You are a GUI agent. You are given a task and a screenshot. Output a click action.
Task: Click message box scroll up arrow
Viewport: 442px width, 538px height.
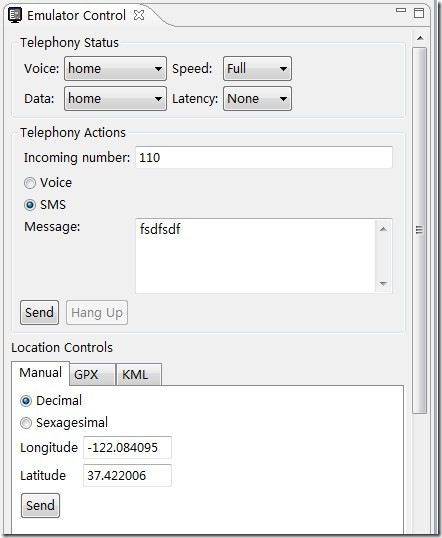[x=383, y=229]
